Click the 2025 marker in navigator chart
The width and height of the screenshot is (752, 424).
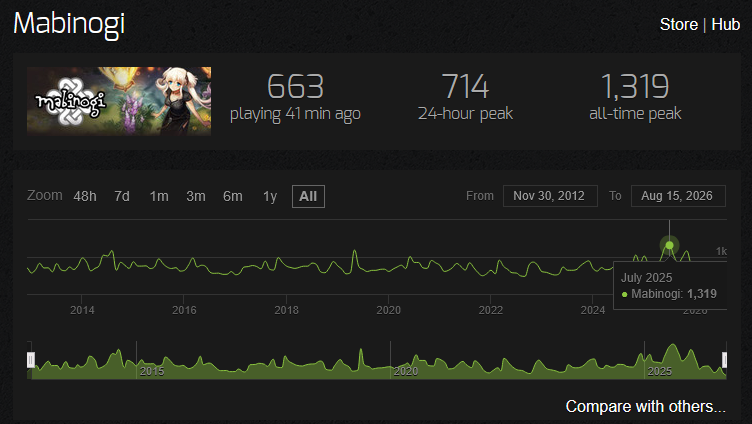pos(660,371)
